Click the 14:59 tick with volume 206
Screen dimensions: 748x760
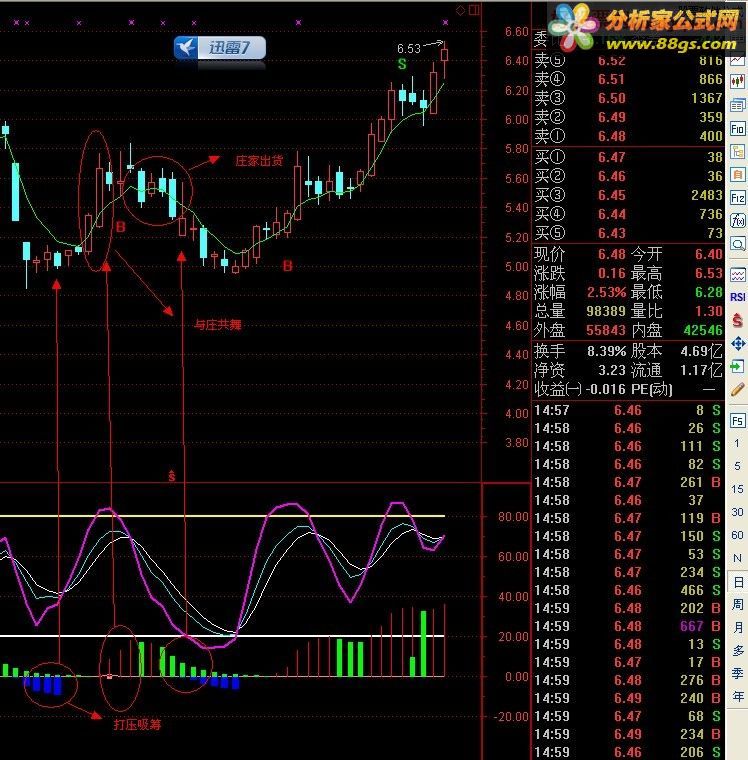627,752
